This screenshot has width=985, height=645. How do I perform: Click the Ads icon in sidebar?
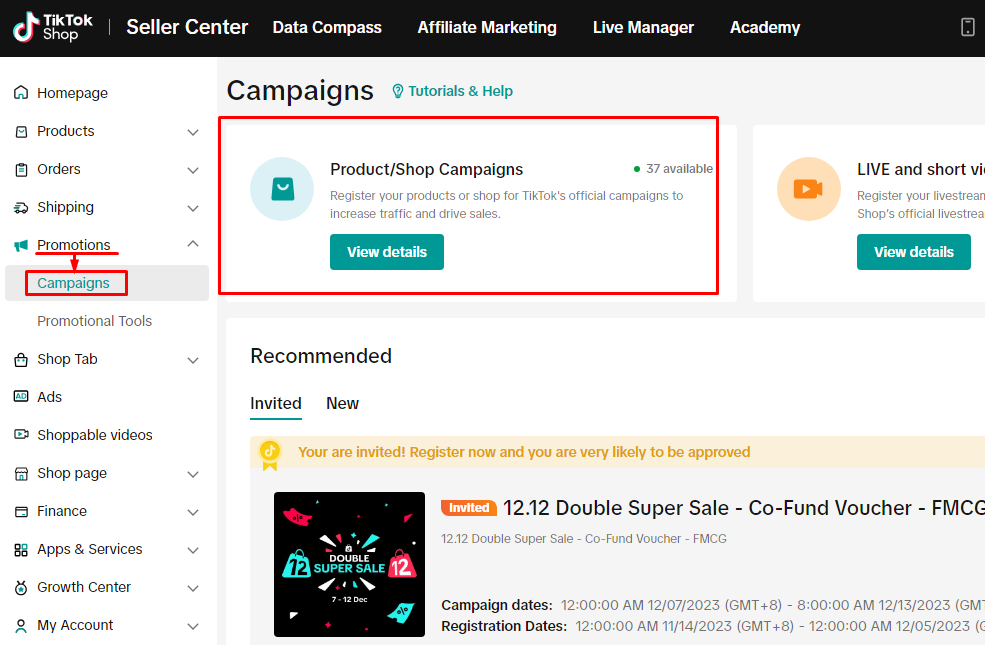click(21, 396)
